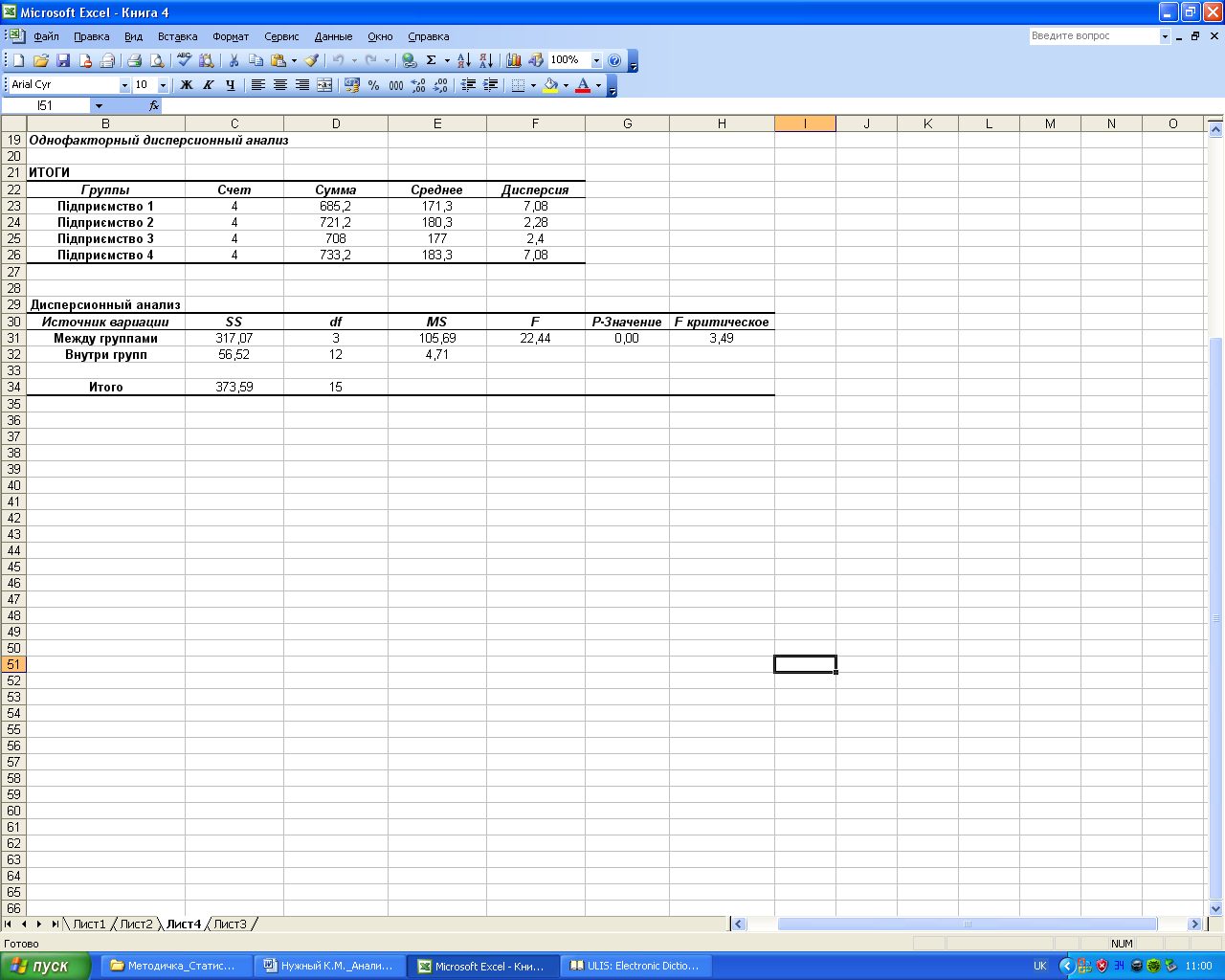Save the workbook with floppy icon
This screenshot has width=1225, height=980.
[63, 60]
